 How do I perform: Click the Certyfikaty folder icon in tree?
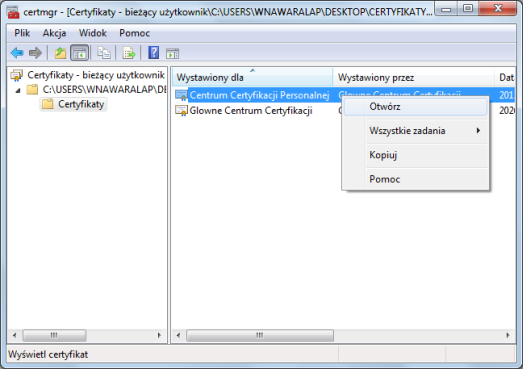tap(47, 104)
